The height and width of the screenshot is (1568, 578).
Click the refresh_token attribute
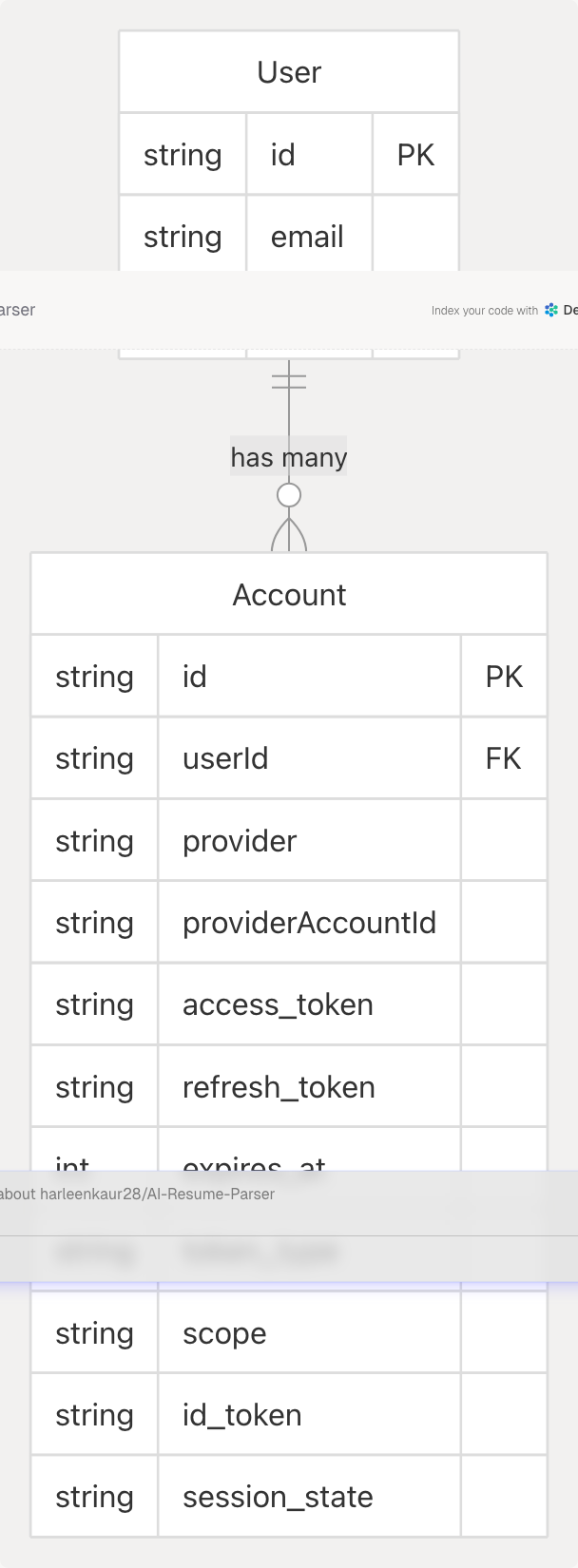pyautogui.click(x=279, y=1087)
